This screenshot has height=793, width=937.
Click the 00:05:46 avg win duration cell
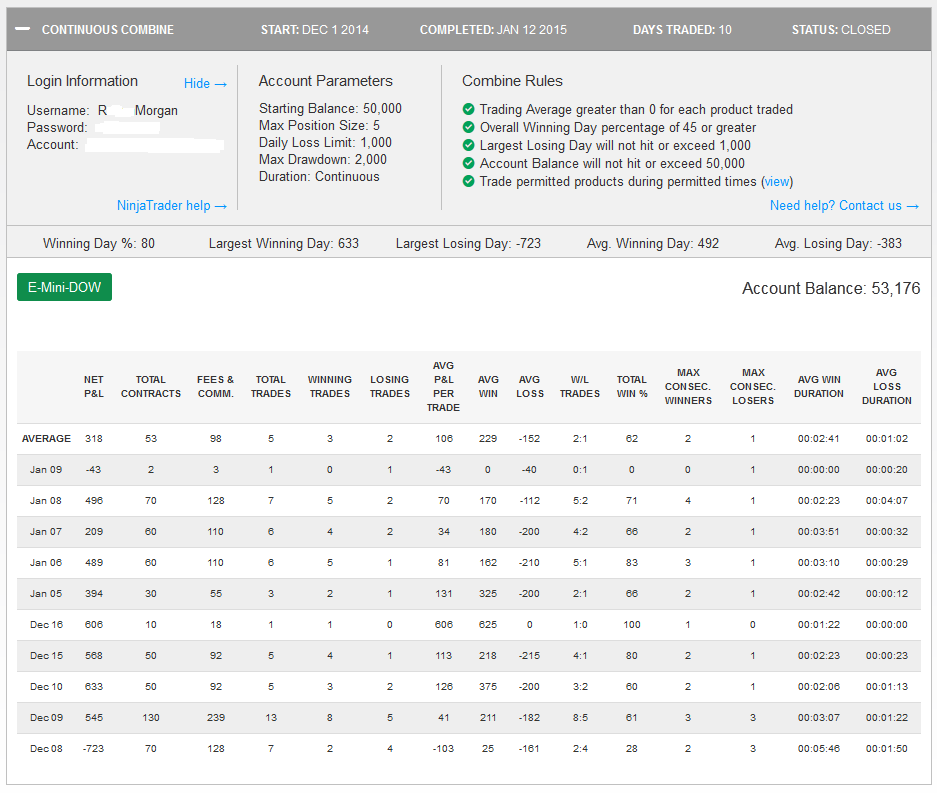pyautogui.click(x=819, y=749)
